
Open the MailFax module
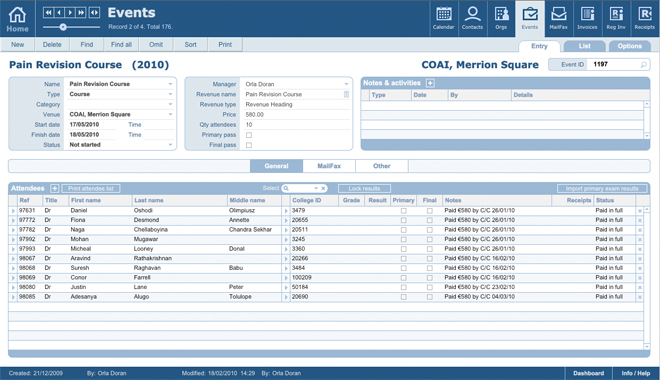(559, 18)
